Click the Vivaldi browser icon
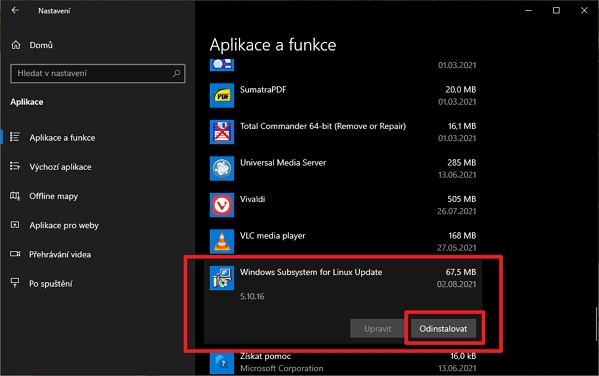Viewport: 599px width, 376px height. pos(222,205)
